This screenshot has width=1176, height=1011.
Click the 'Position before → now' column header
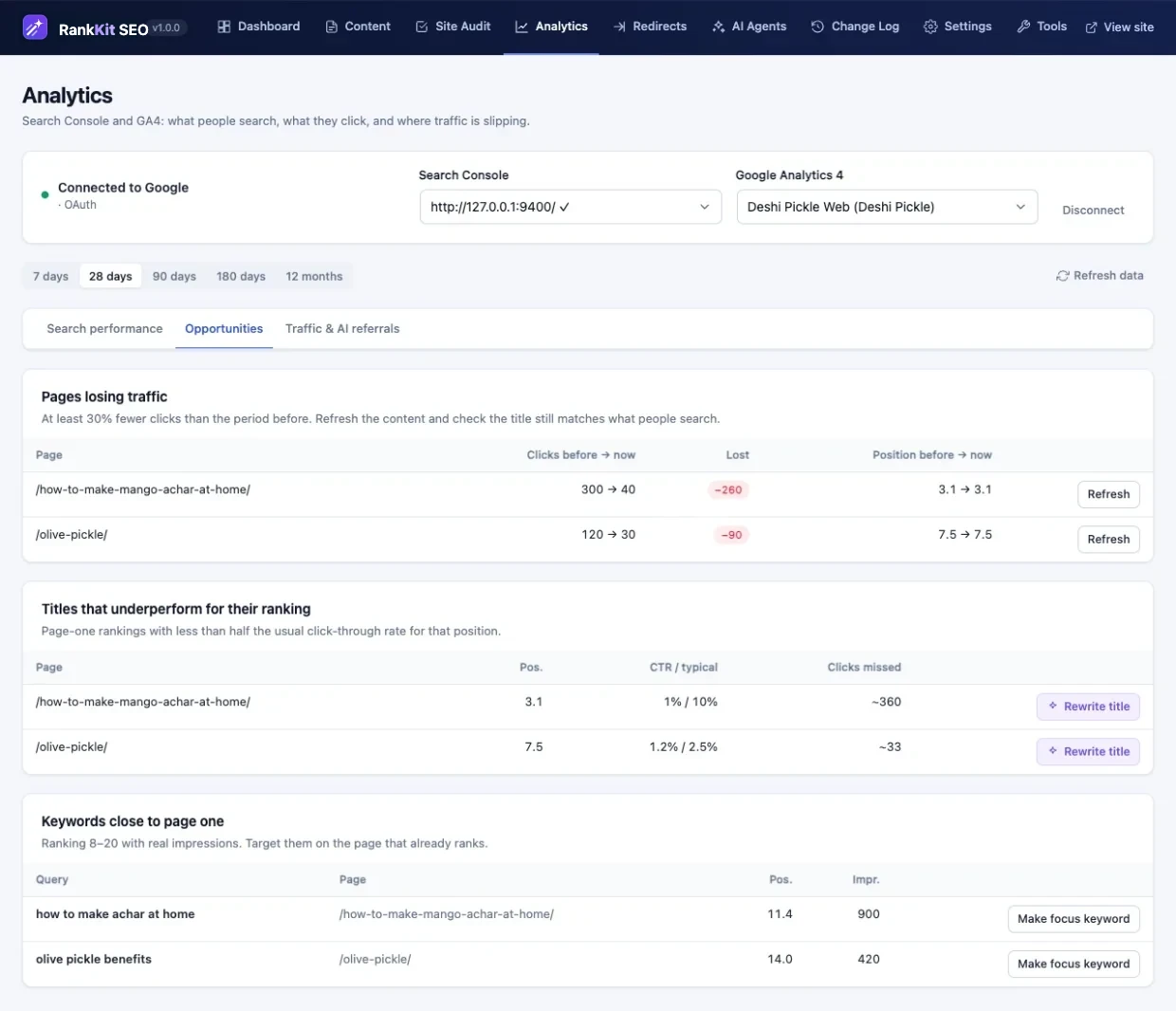[x=931, y=455]
